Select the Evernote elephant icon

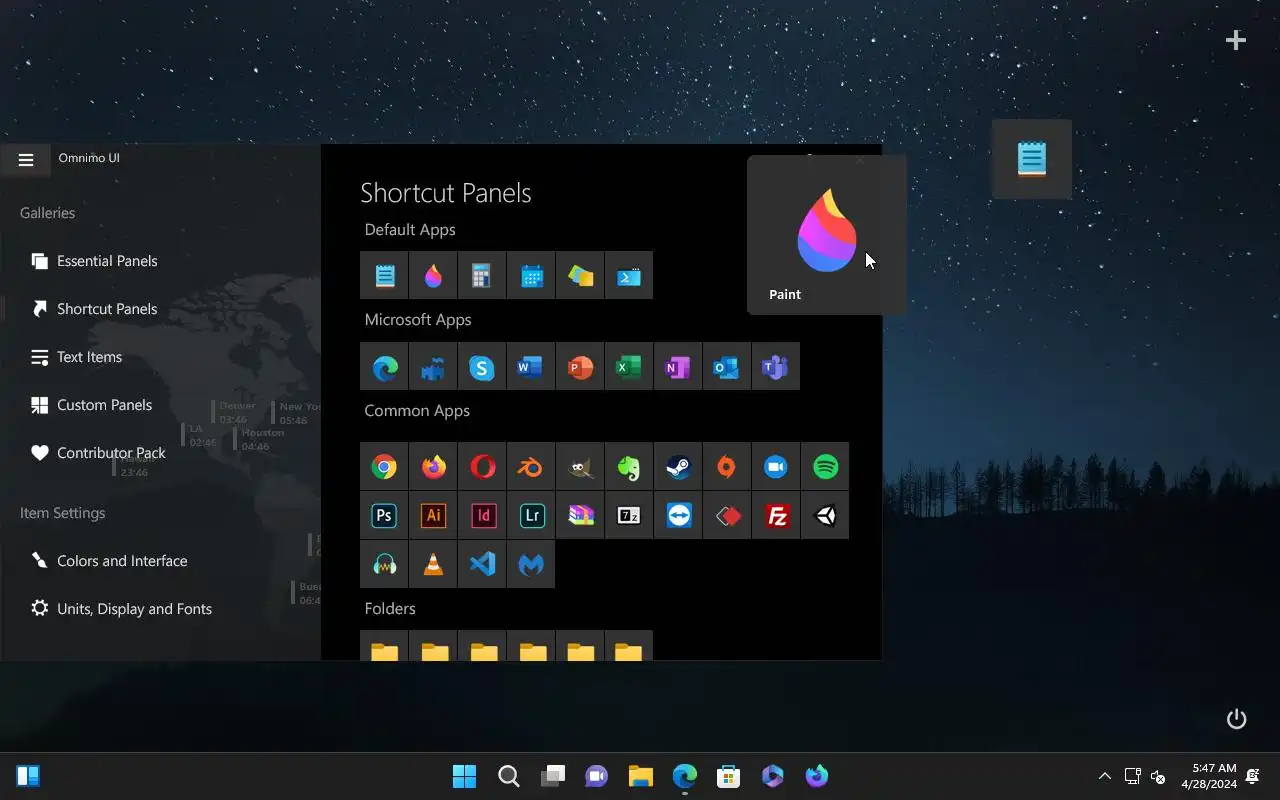pyautogui.click(x=629, y=467)
